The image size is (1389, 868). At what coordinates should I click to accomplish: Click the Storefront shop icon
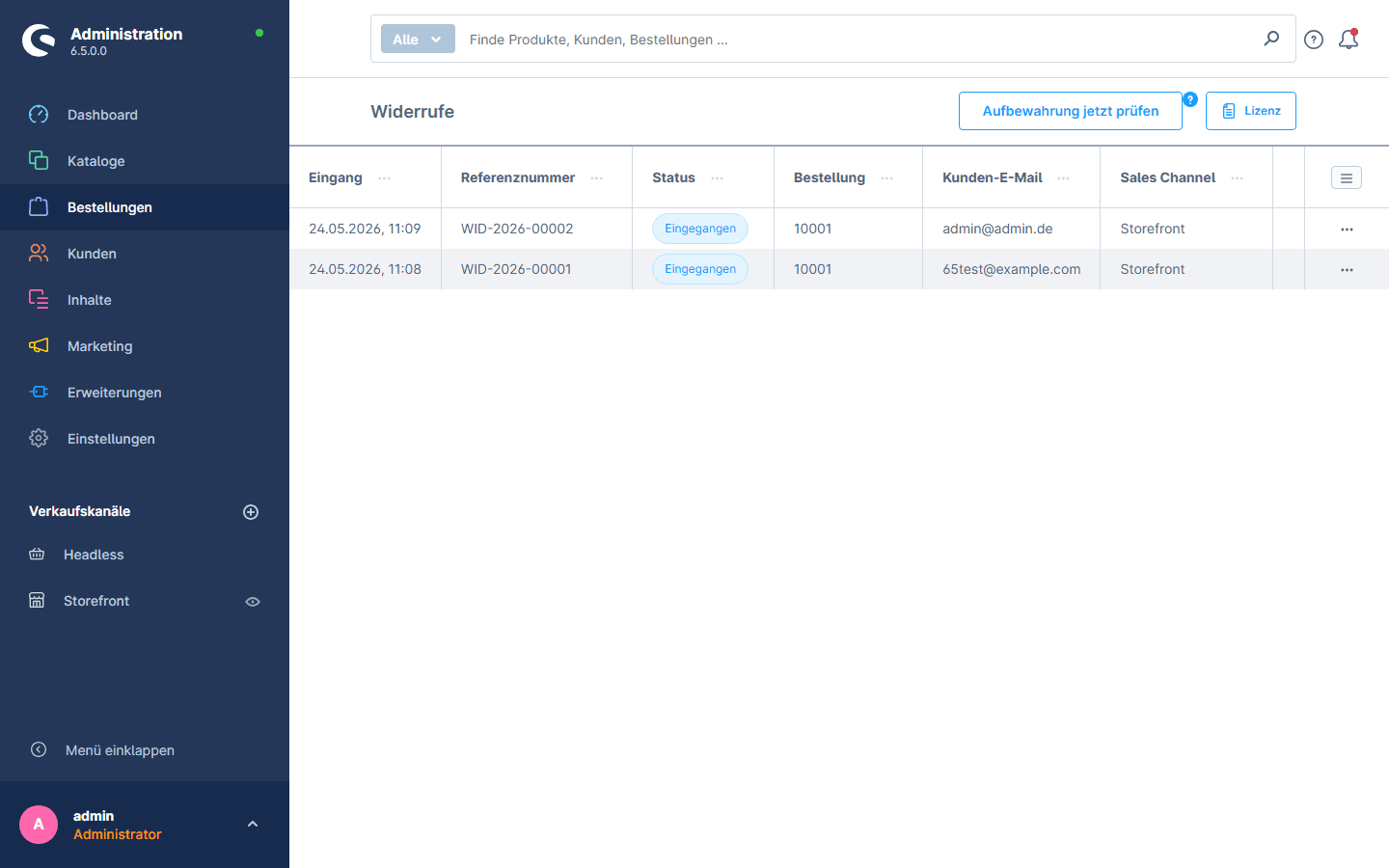(x=37, y=601)
